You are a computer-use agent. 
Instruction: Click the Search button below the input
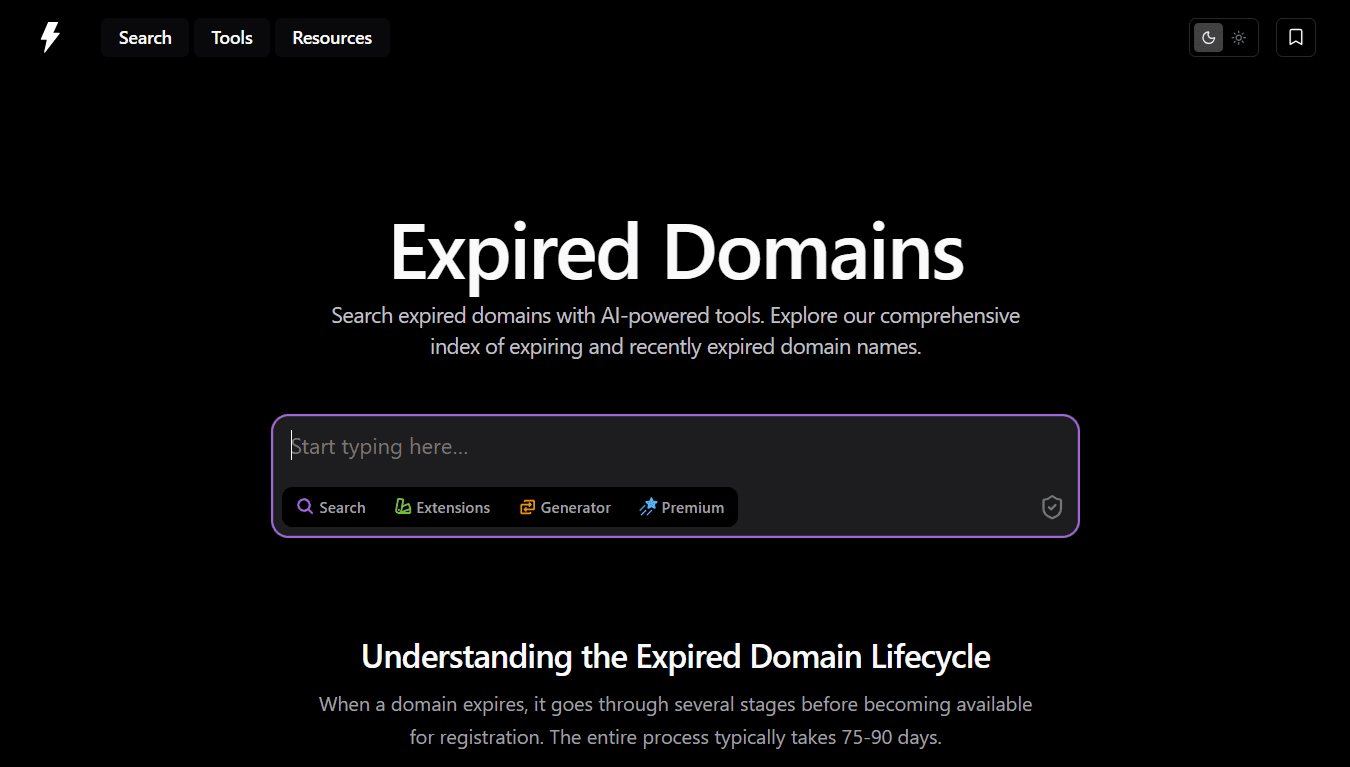330,507
